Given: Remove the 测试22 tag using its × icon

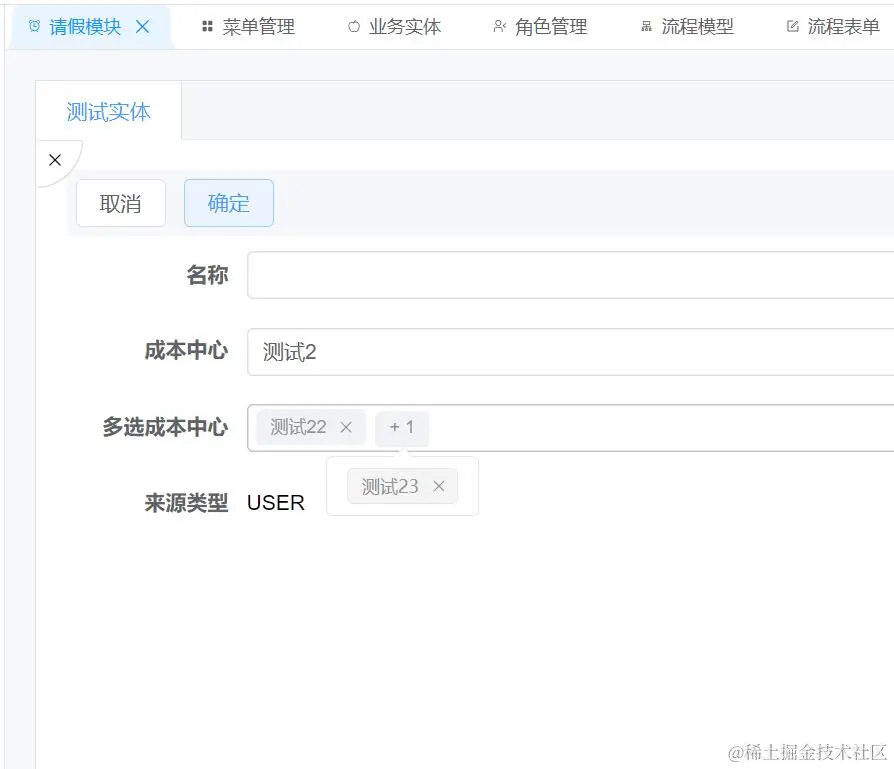Looking at the screenshot, I should 346,427.
